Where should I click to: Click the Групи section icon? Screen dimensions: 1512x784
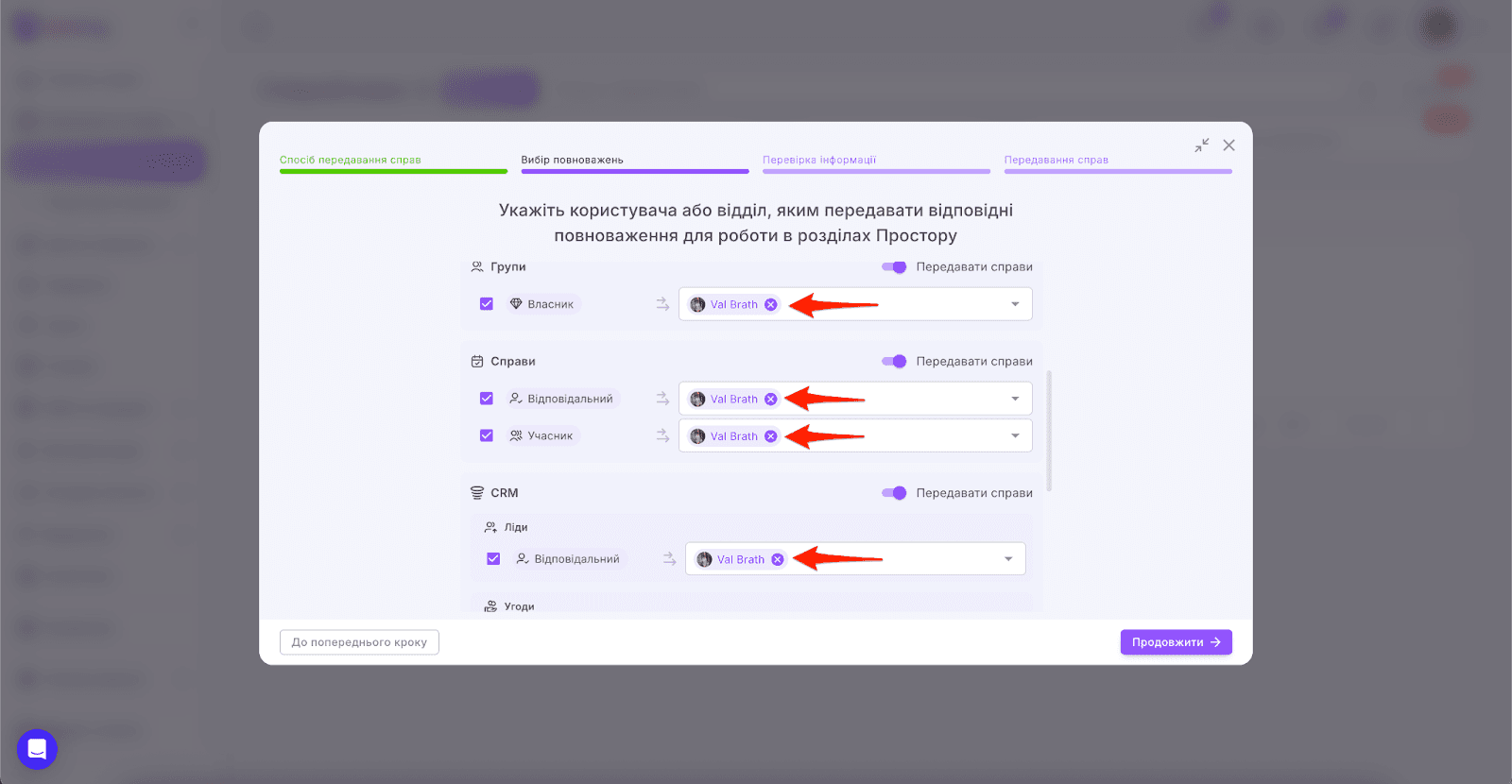point(477,267)
